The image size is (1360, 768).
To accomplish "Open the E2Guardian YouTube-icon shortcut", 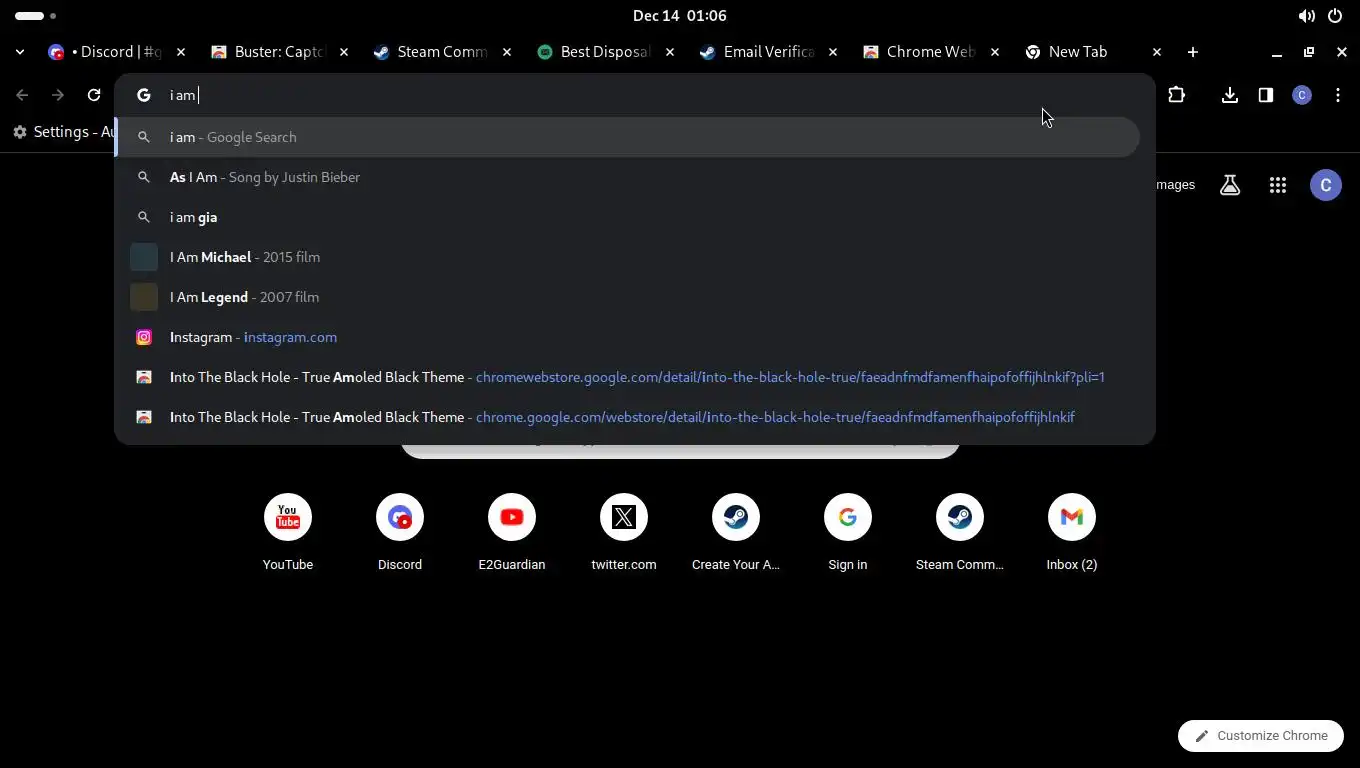I will click(512, 533).
